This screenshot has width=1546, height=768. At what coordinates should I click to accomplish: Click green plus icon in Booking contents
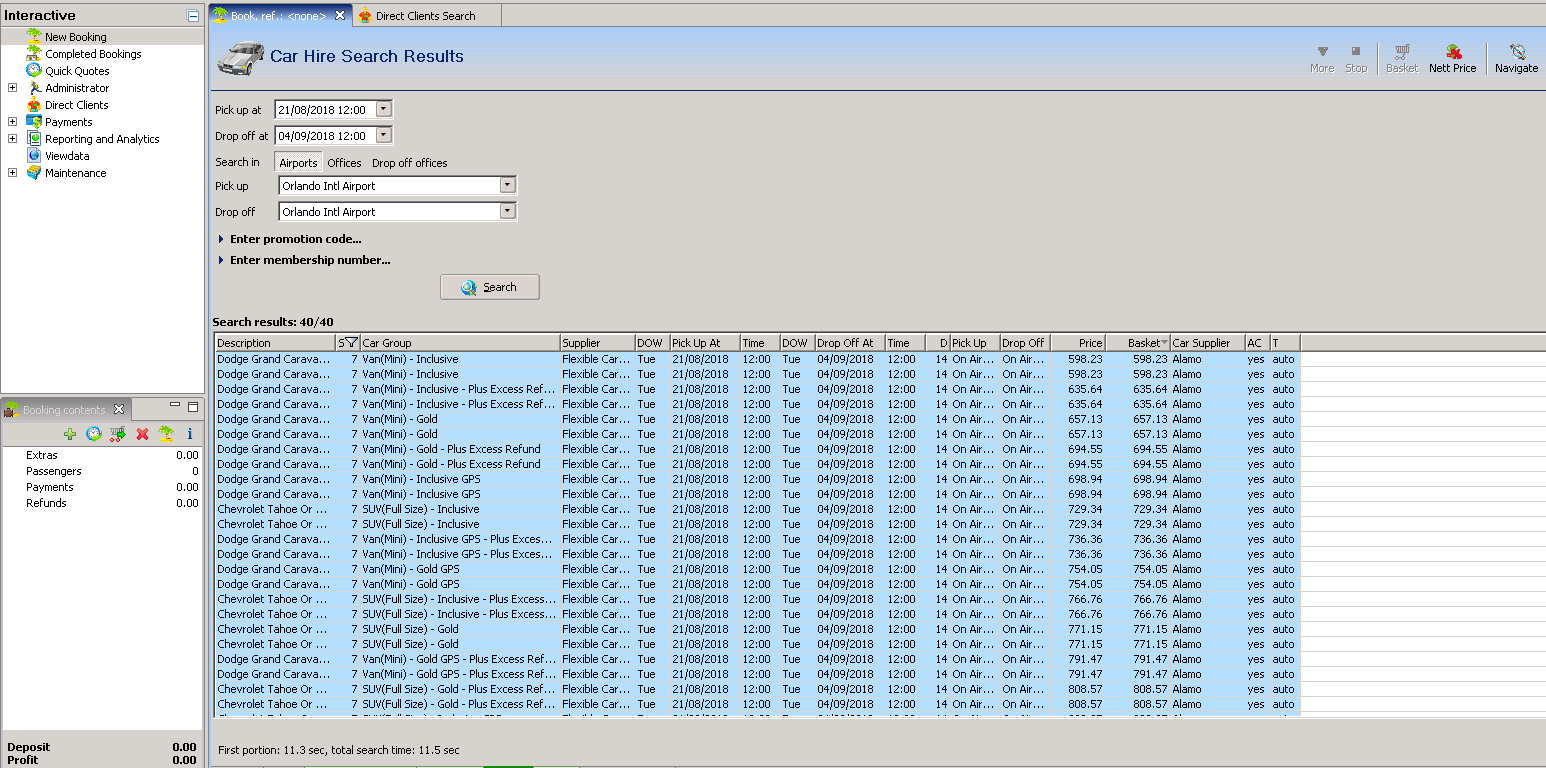click(x=69, y=434)
